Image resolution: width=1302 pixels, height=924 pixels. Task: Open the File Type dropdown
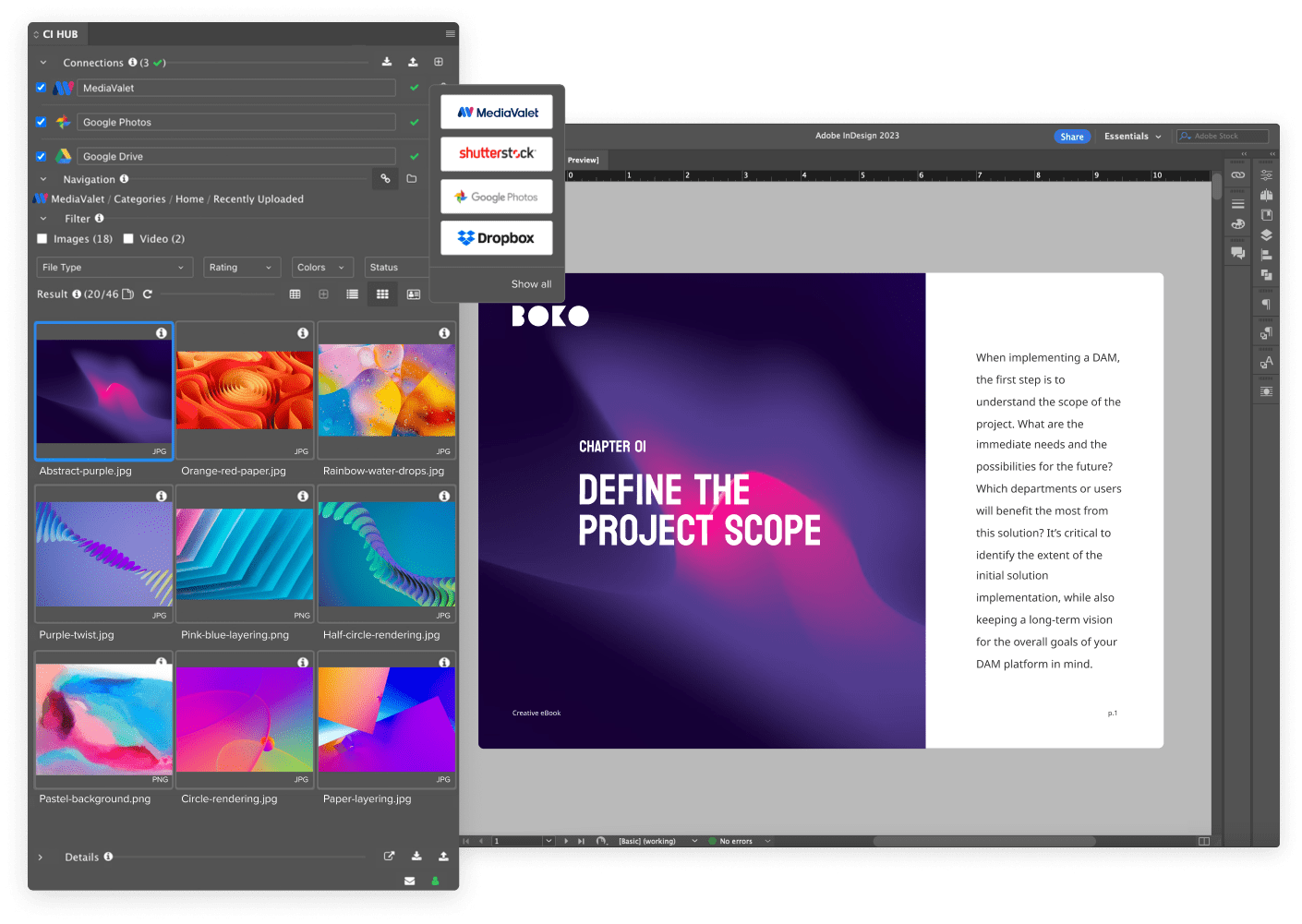pyautogui.click(x=114, y=267)
